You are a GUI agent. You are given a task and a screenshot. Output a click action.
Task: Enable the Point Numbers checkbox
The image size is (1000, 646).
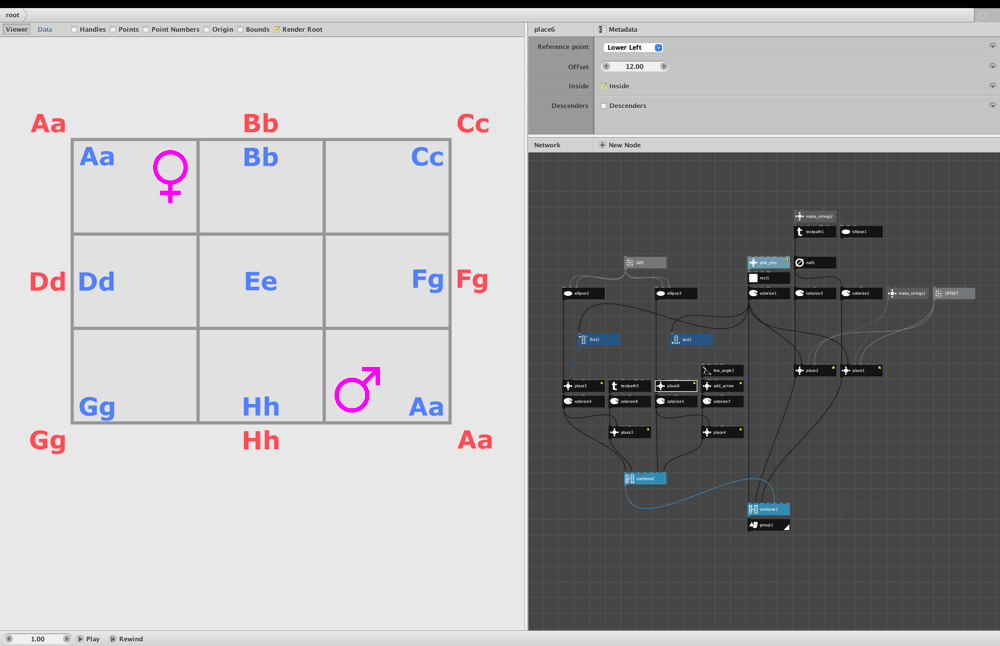(x=146, y=29)
